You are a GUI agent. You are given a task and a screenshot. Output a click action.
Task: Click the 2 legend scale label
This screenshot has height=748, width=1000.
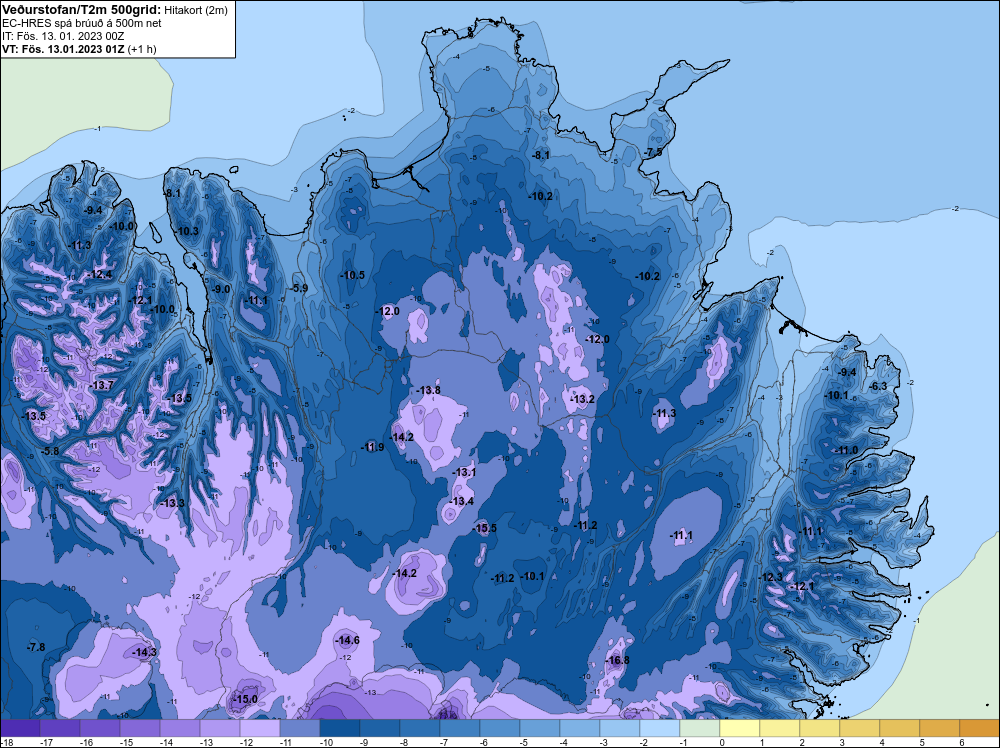click(802, 742)
